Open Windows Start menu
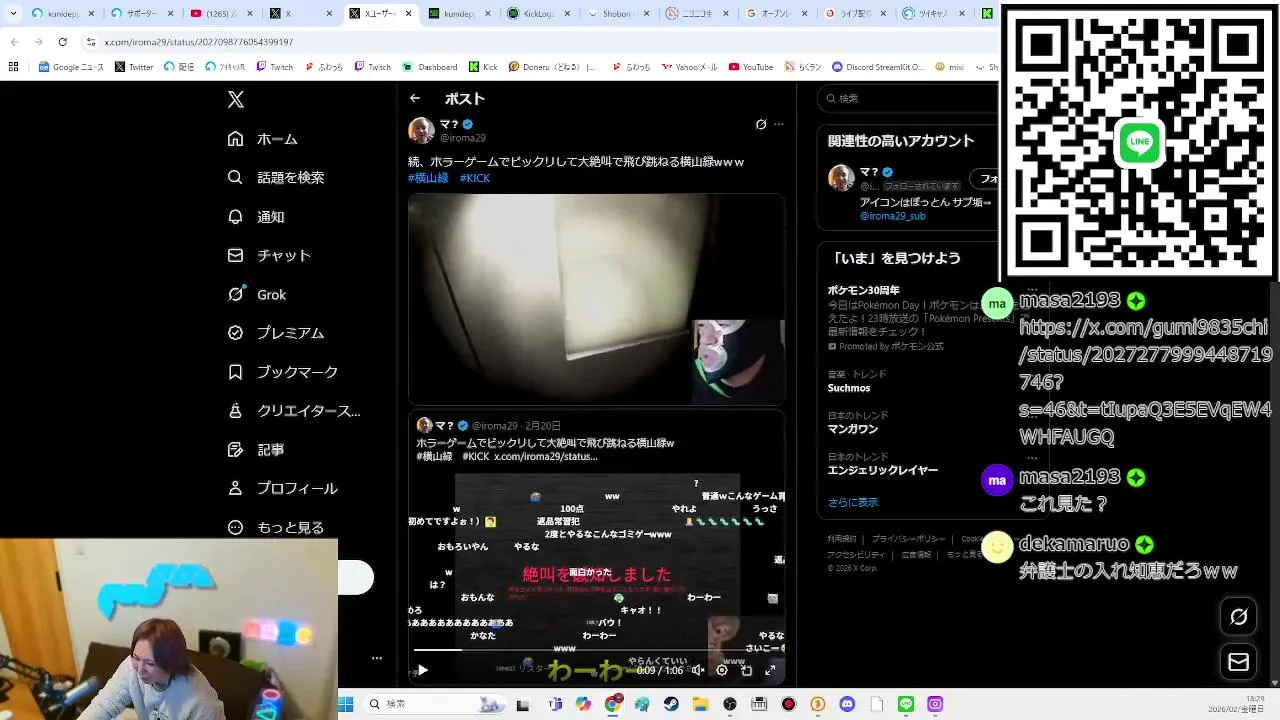This screenshot has height=720, width=1280. tap(346, 704)
